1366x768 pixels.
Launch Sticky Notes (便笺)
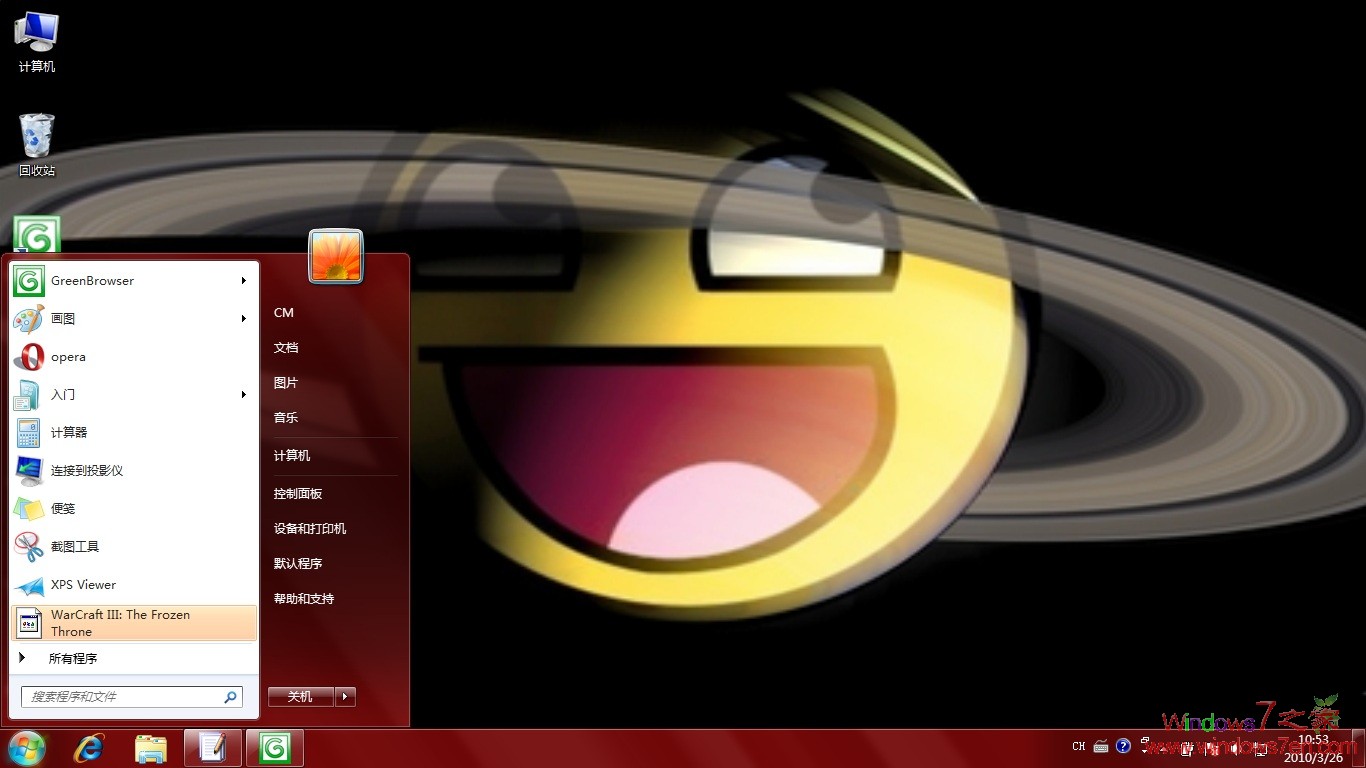pyautogui.click(x=63, y=508)
